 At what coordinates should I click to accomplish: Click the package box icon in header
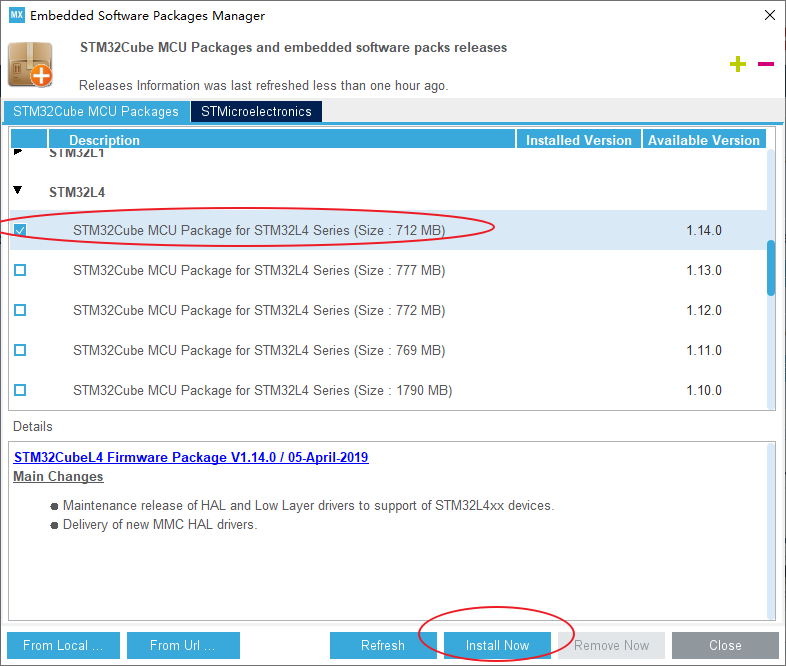pyautogui.click(x=31, y=66)
